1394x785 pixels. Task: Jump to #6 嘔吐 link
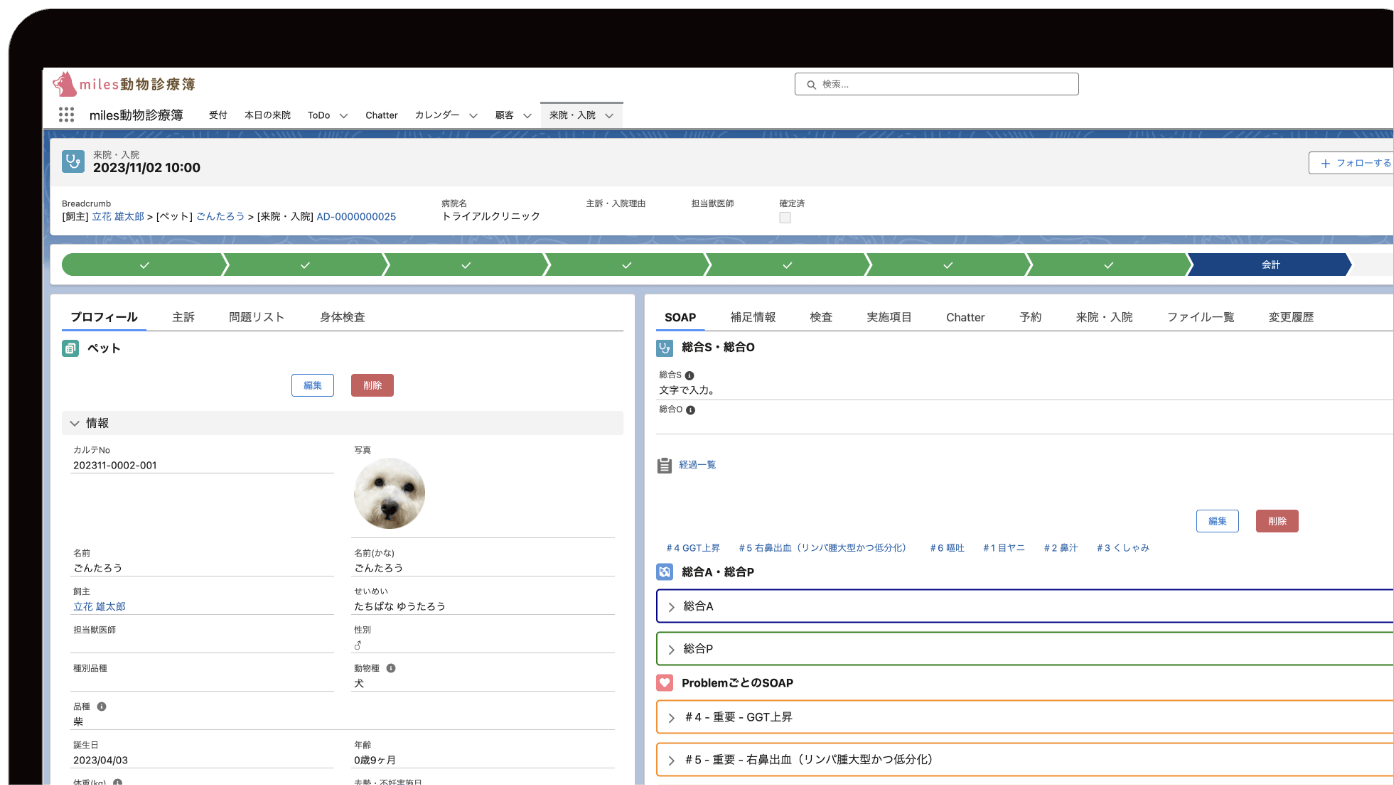946,548
